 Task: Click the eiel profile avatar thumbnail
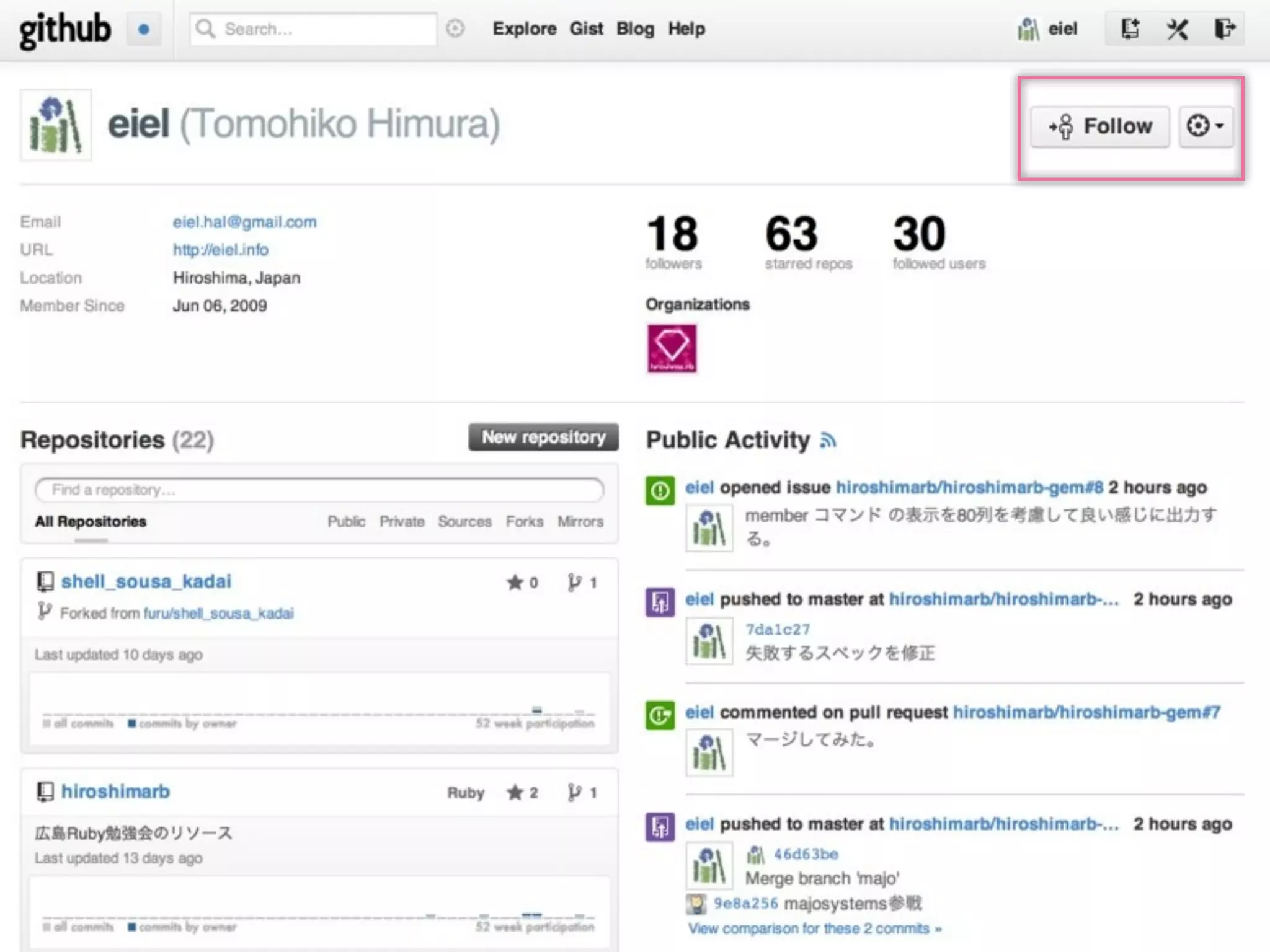point(56,125)
